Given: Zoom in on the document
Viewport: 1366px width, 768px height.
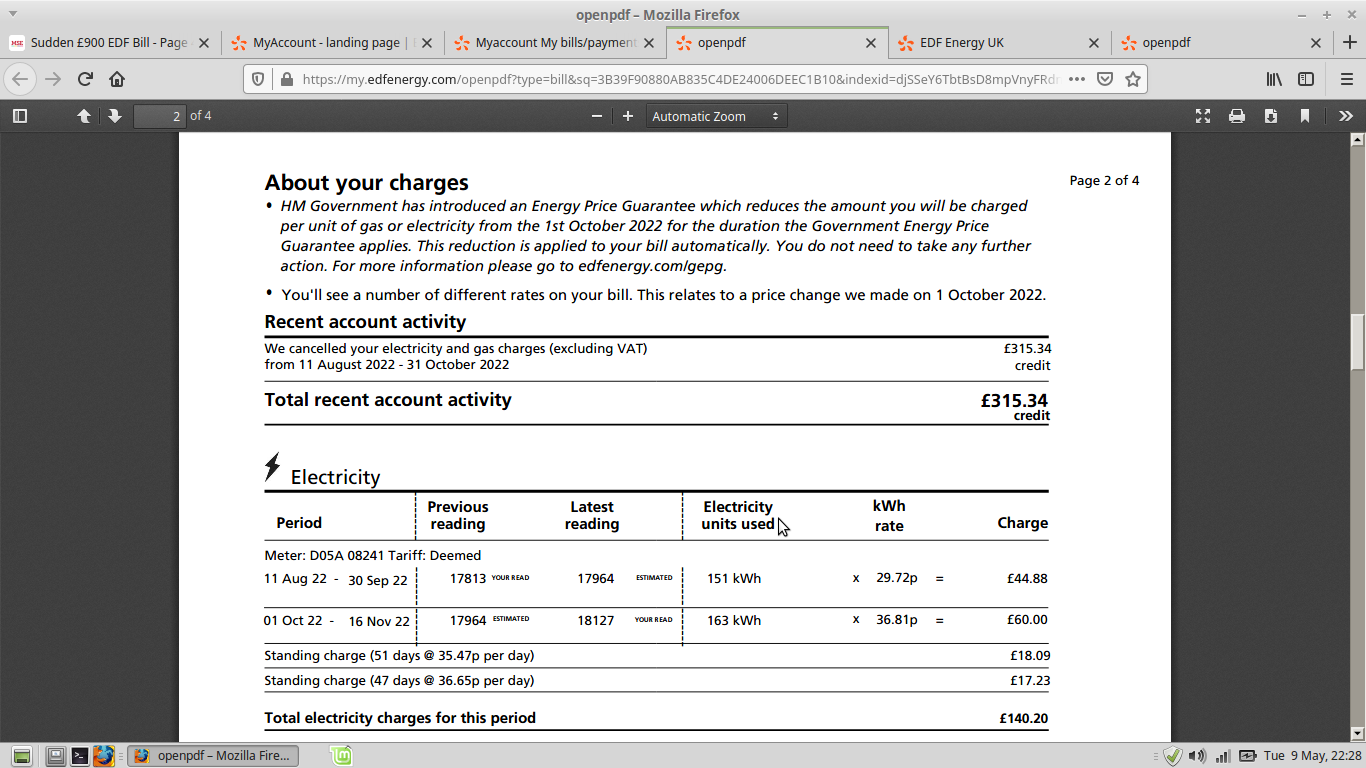Looking at the screenshot, I should click(627, 115).
